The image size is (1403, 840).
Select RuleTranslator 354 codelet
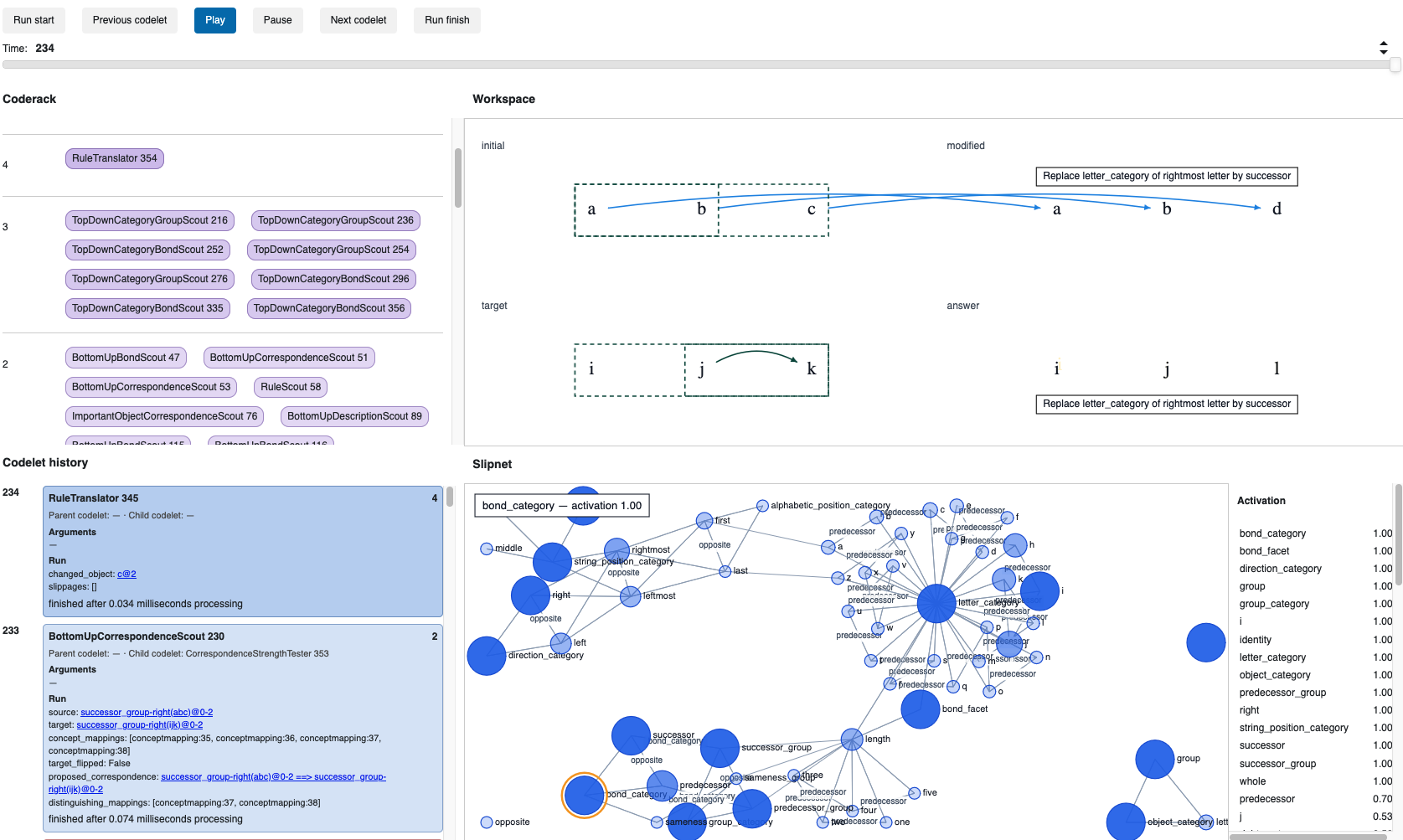click(x=115, y=158)
